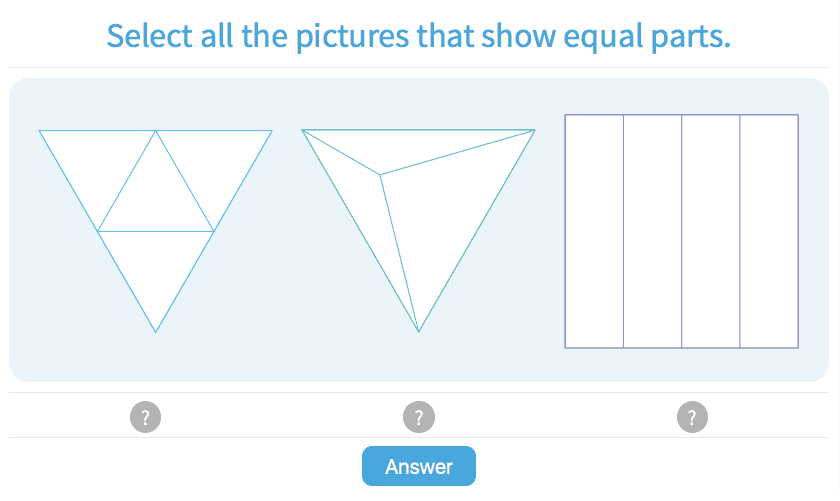Click the rightmost strip of the rectangle
This screenshot has height=501, width=840.
(769, 231)
